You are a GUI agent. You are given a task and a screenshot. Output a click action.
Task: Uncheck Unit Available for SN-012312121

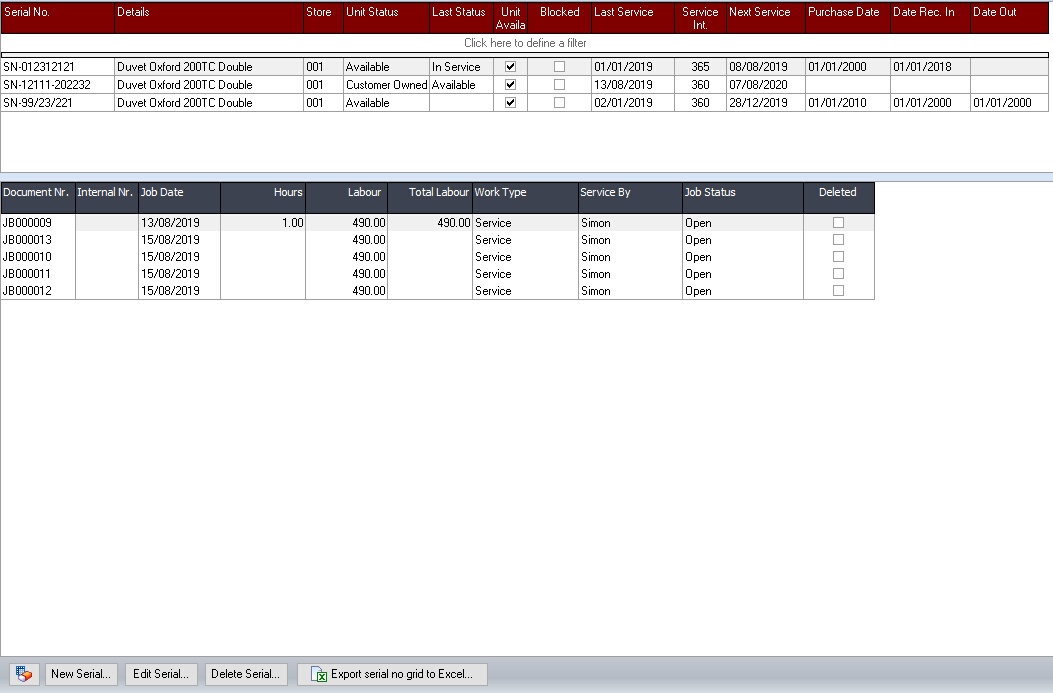pyautogui.click(x=511, y=67)
